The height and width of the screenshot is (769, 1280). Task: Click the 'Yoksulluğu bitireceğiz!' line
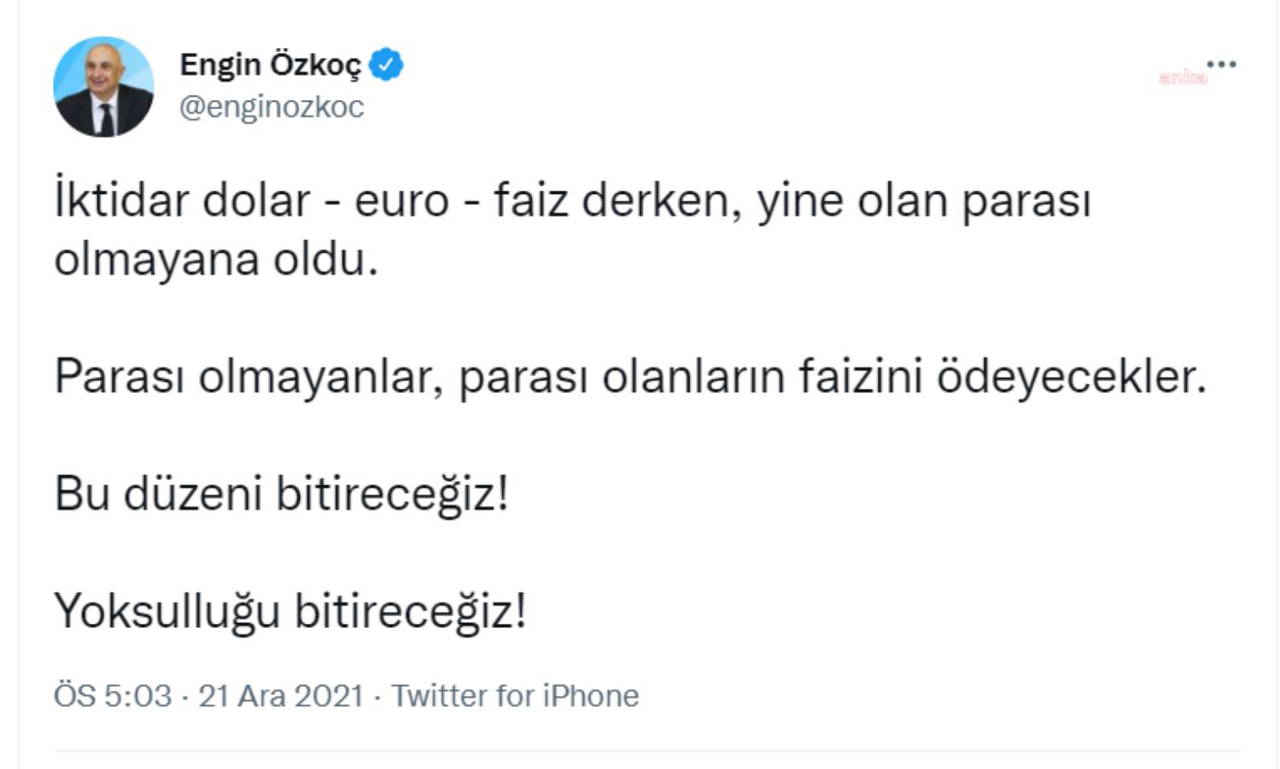pyautogui.click(x=290, y=611)
